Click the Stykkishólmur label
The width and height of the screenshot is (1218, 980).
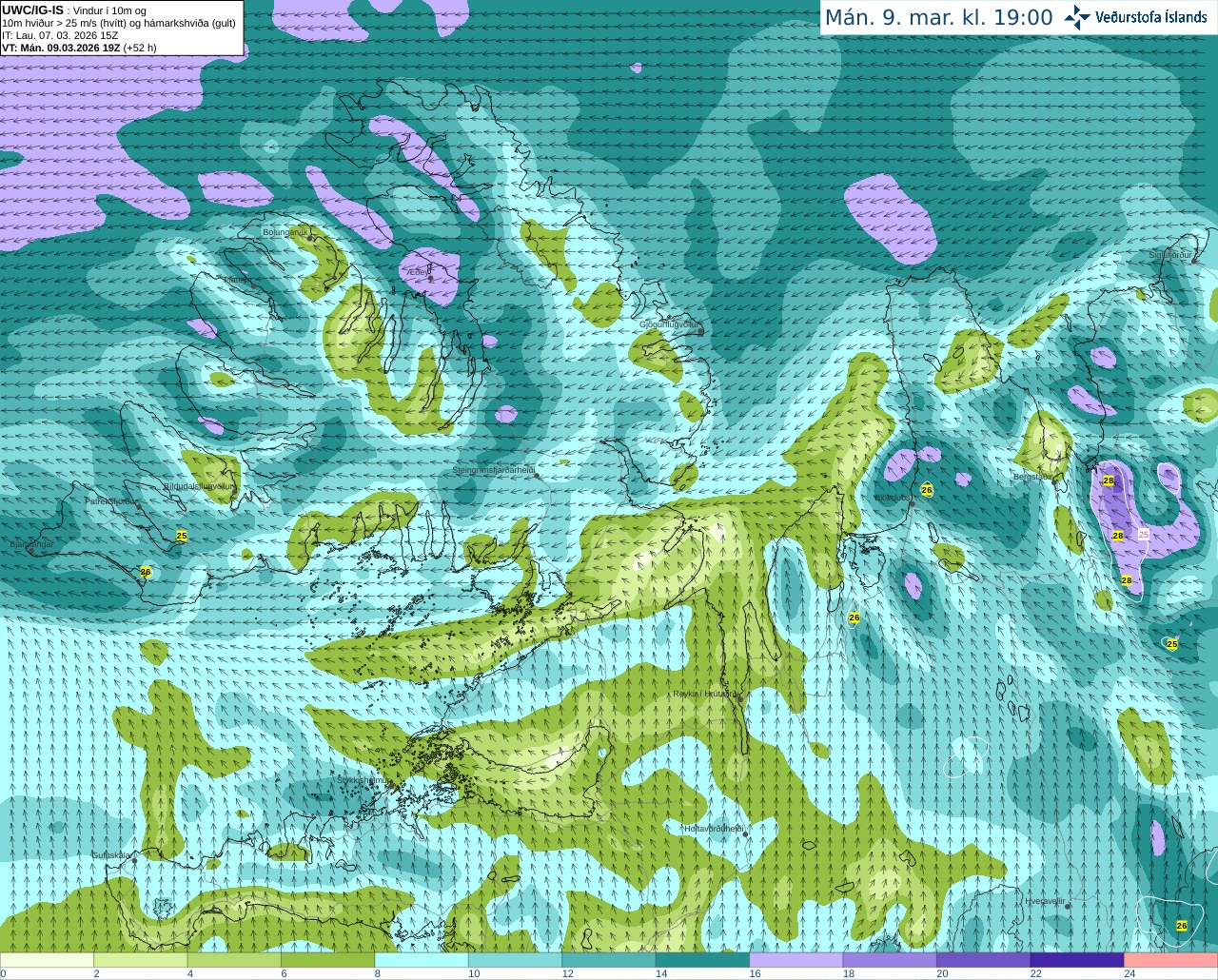363,780
